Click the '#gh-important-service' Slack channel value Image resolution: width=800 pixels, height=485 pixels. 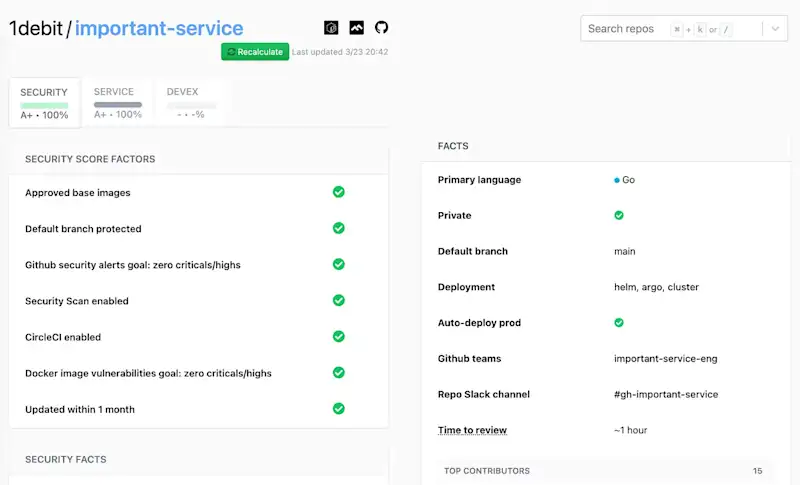(x=666, y=394)
